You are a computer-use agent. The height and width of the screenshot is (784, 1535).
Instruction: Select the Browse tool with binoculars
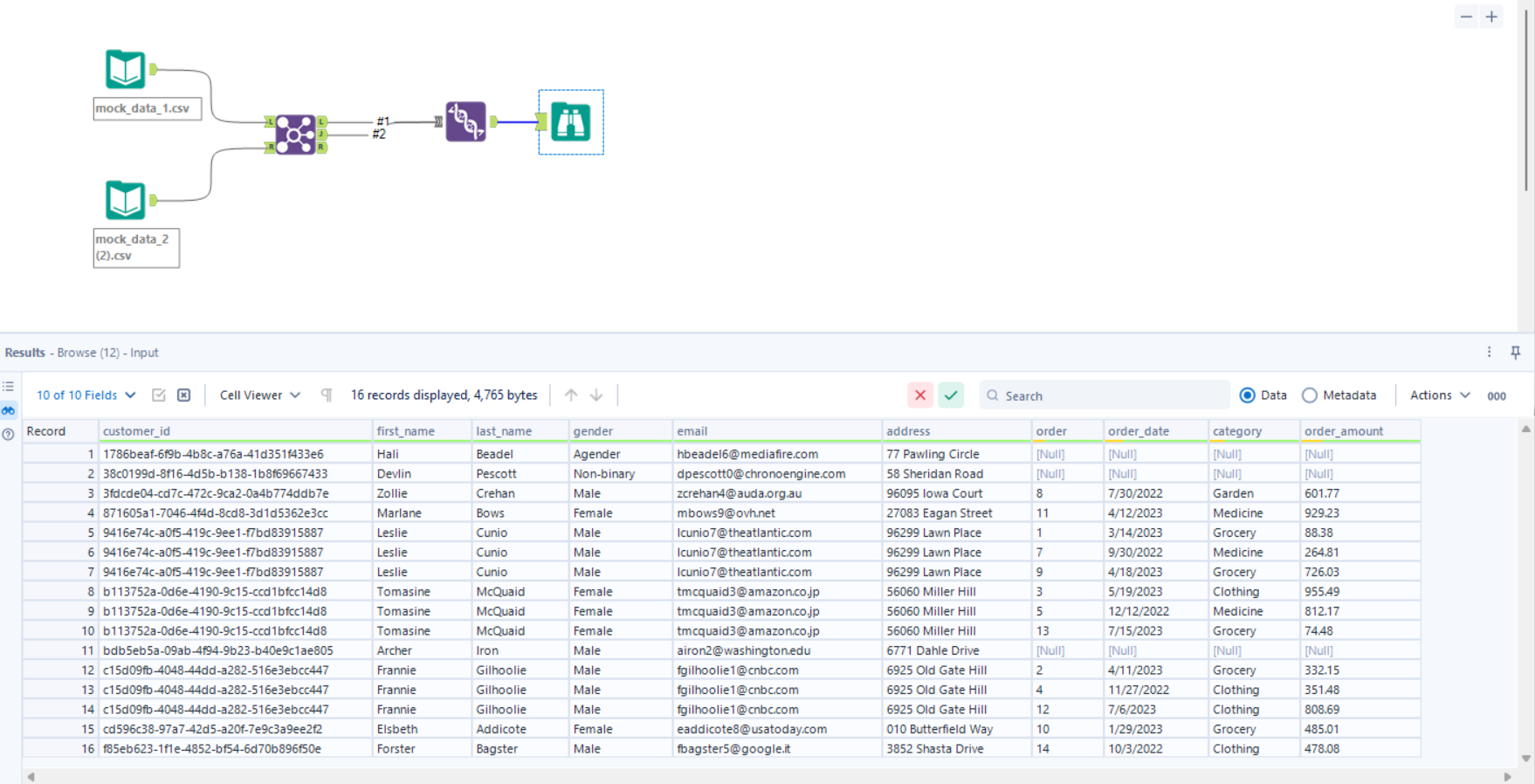[570, 122]
